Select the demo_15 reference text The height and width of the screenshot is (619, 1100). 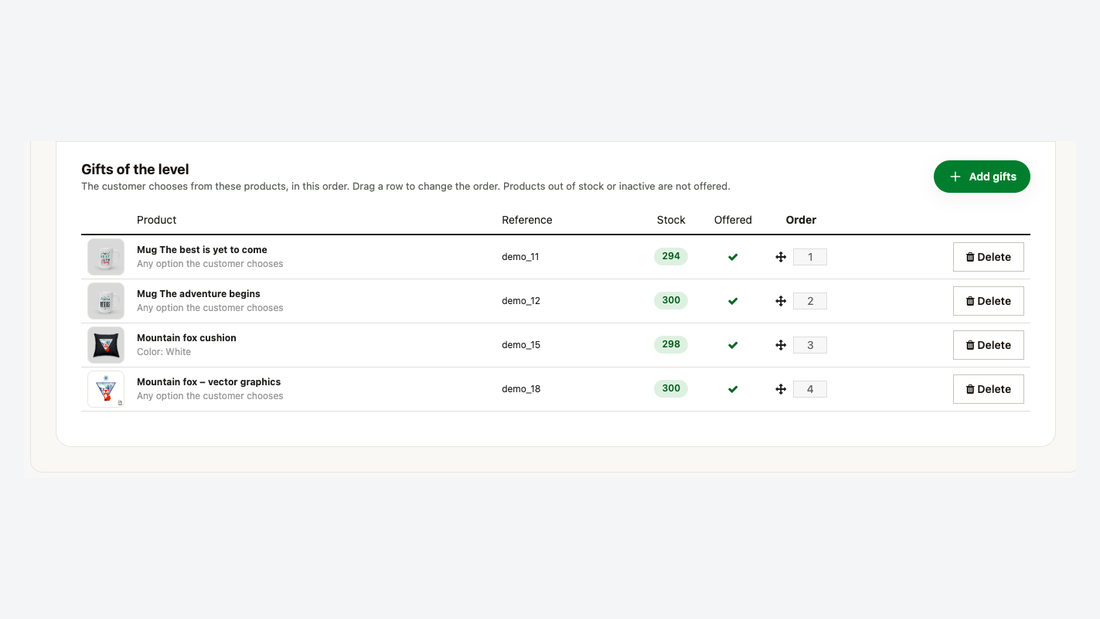521,345
